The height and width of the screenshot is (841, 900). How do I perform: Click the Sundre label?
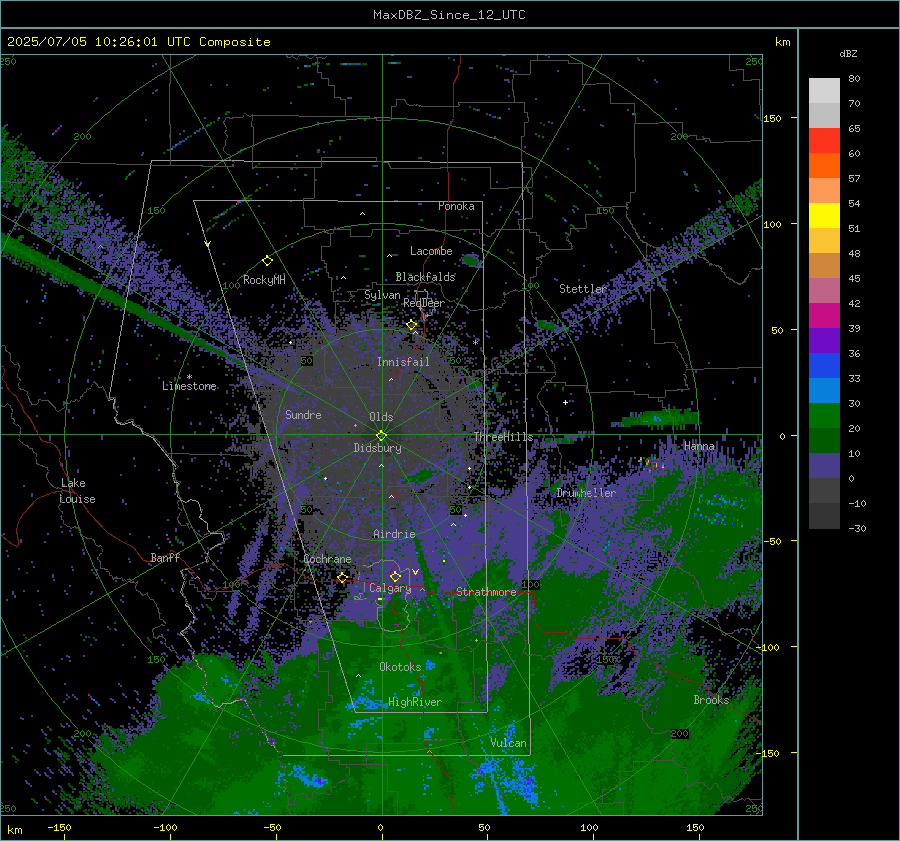pos(303,415)
